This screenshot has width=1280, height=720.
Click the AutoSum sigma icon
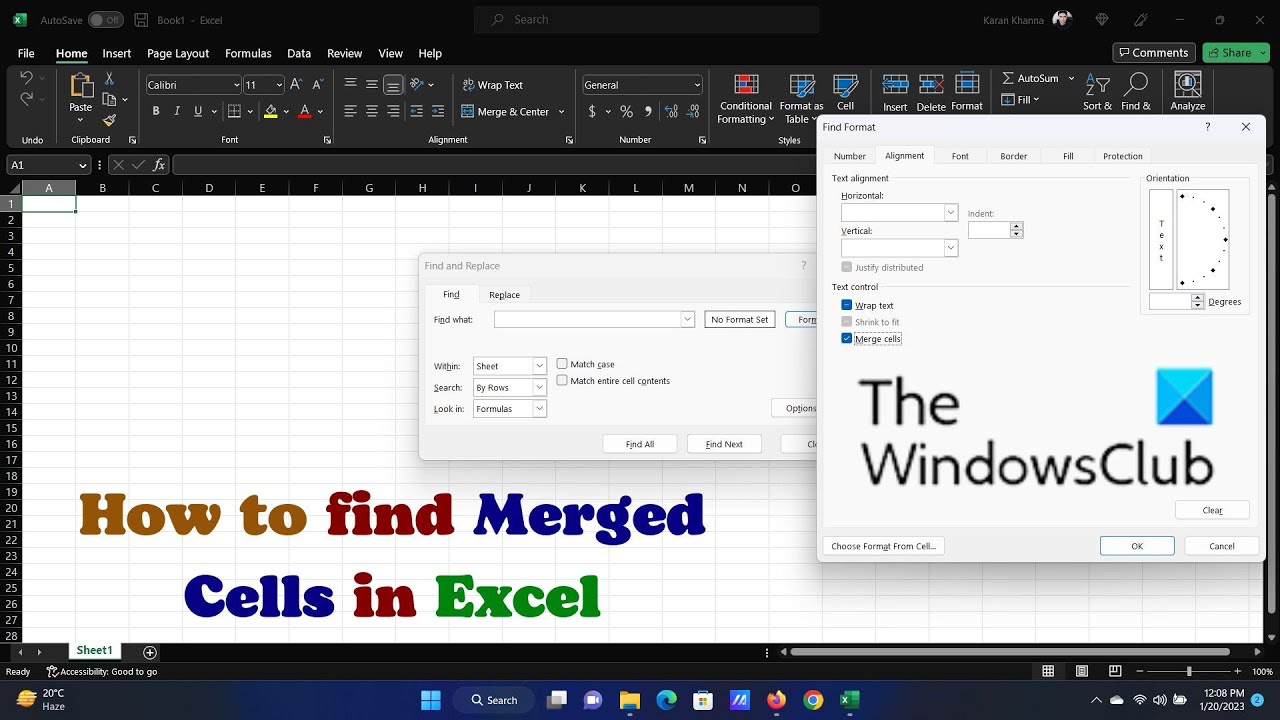[x=1008, y=78]
